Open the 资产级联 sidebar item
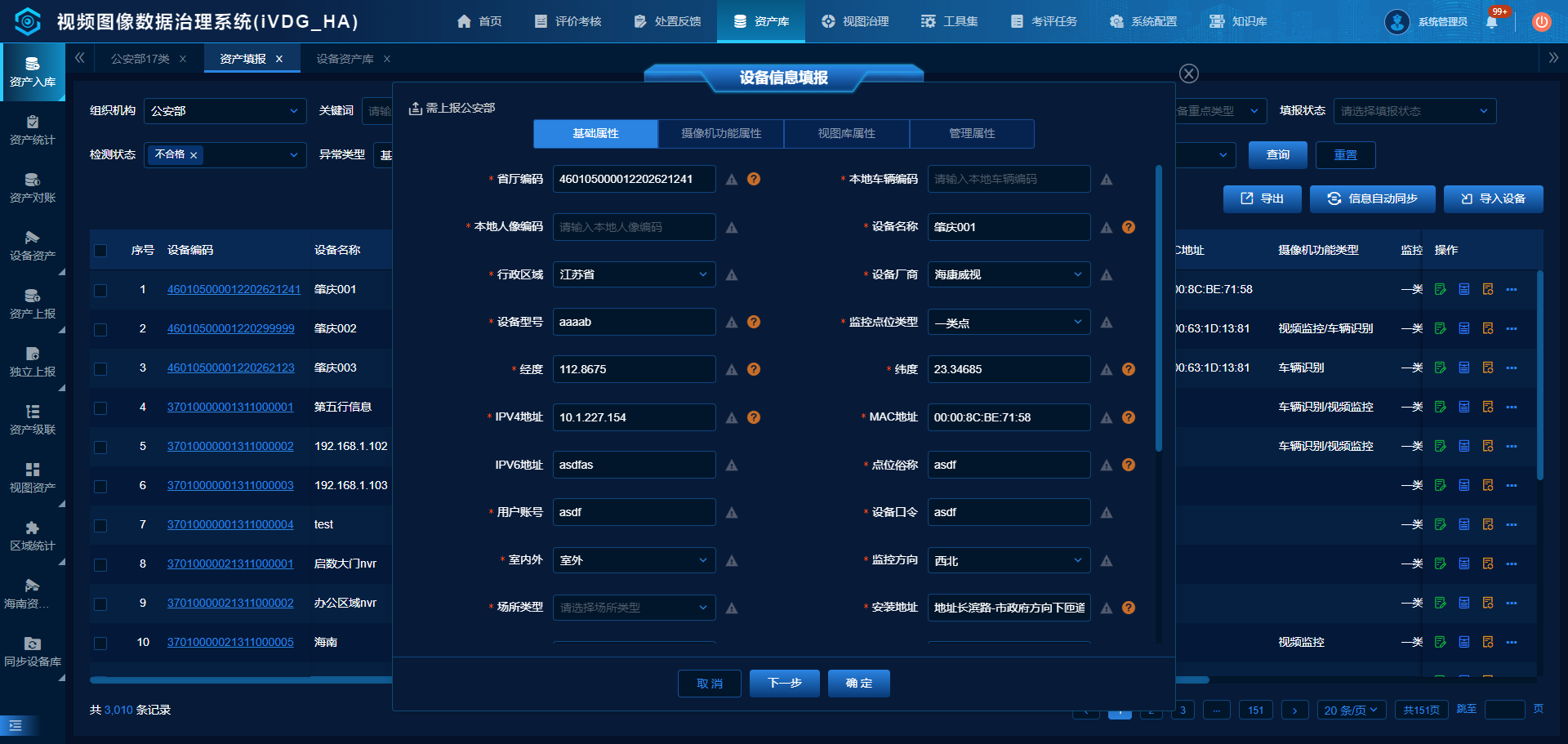This screenshot has width=1568, height=744. [33, 420]
